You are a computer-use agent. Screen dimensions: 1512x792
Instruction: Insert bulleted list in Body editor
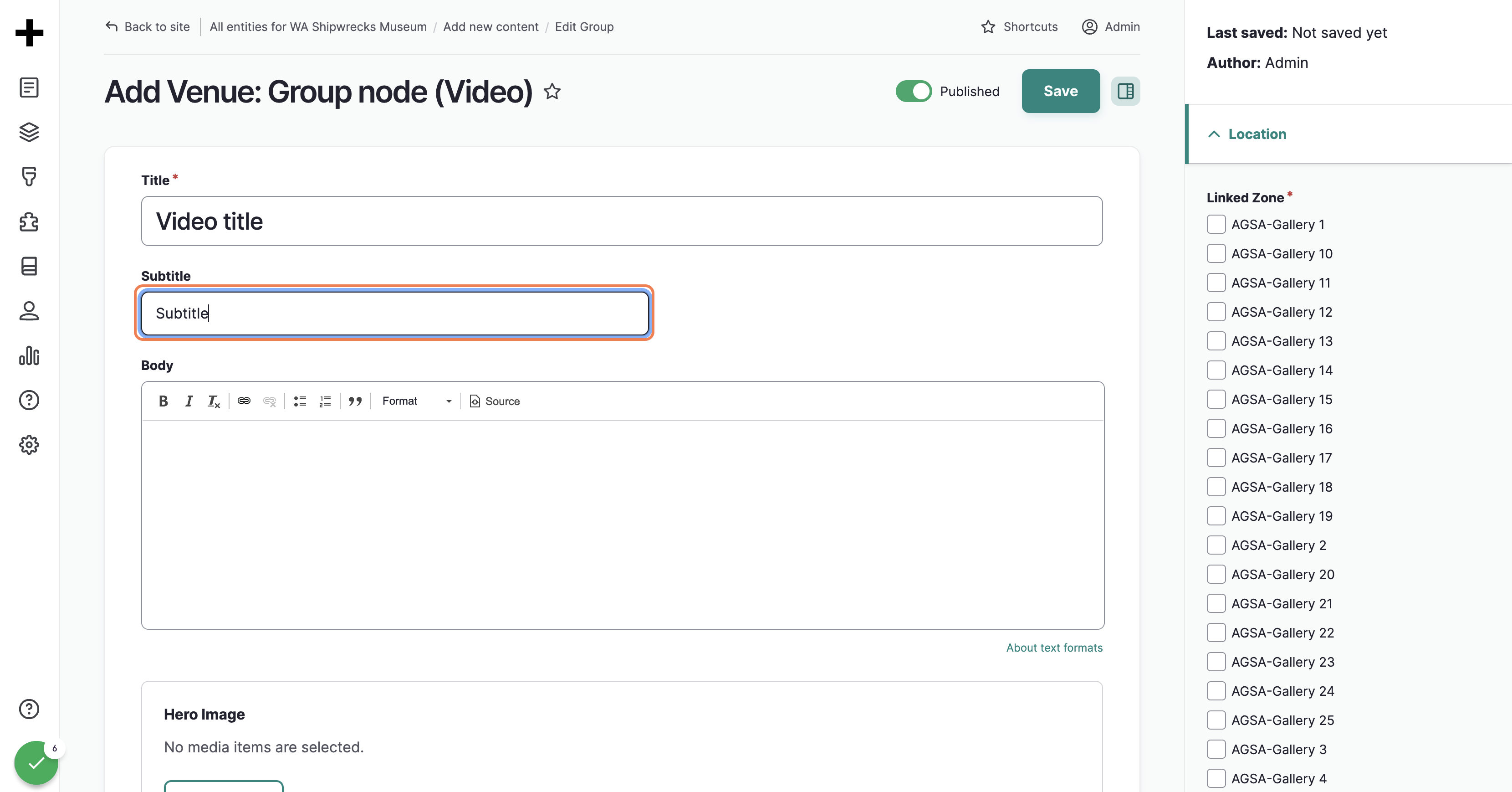coord(300,401)
